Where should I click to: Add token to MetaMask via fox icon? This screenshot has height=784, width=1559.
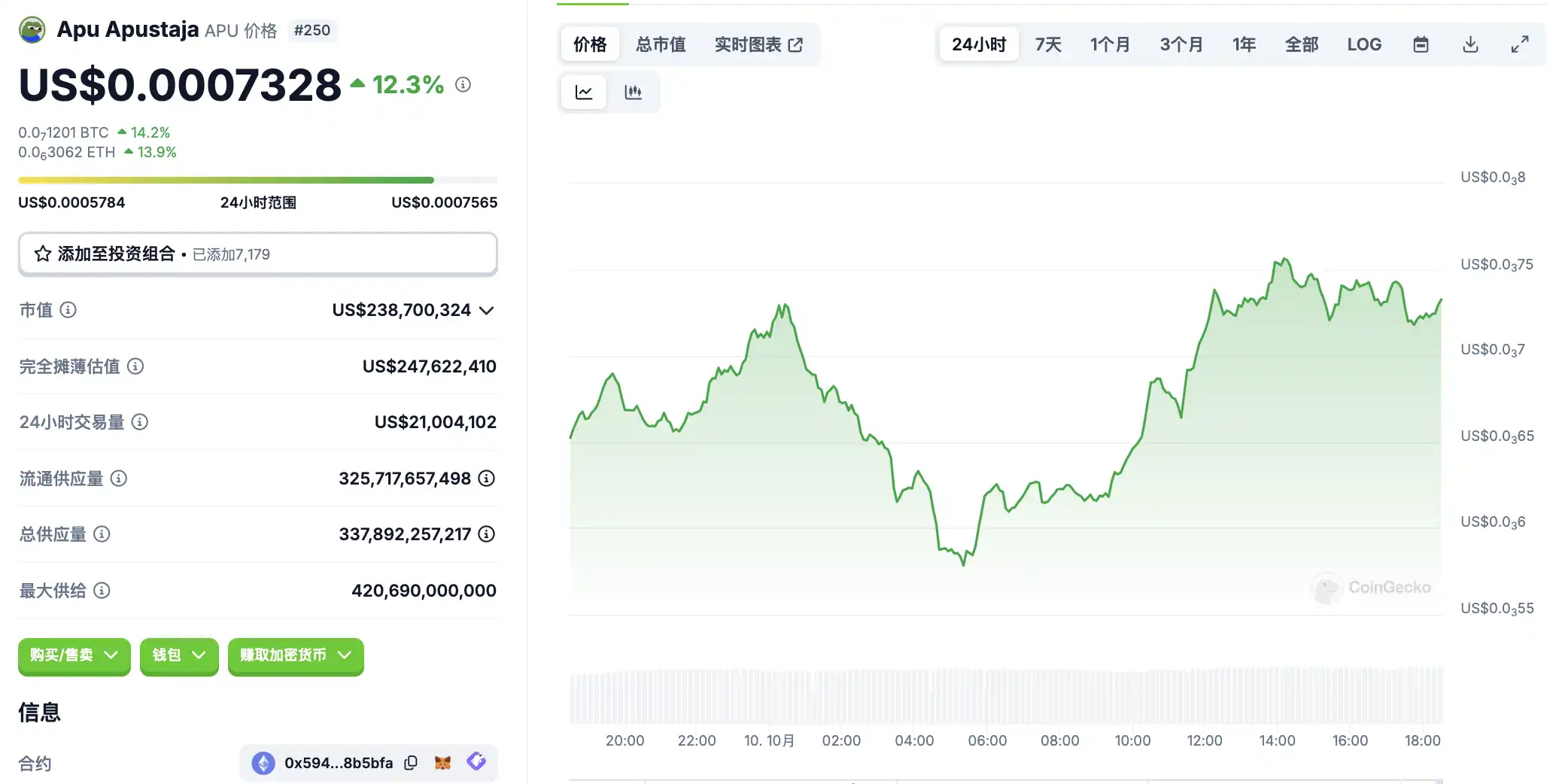pos(443,763)
